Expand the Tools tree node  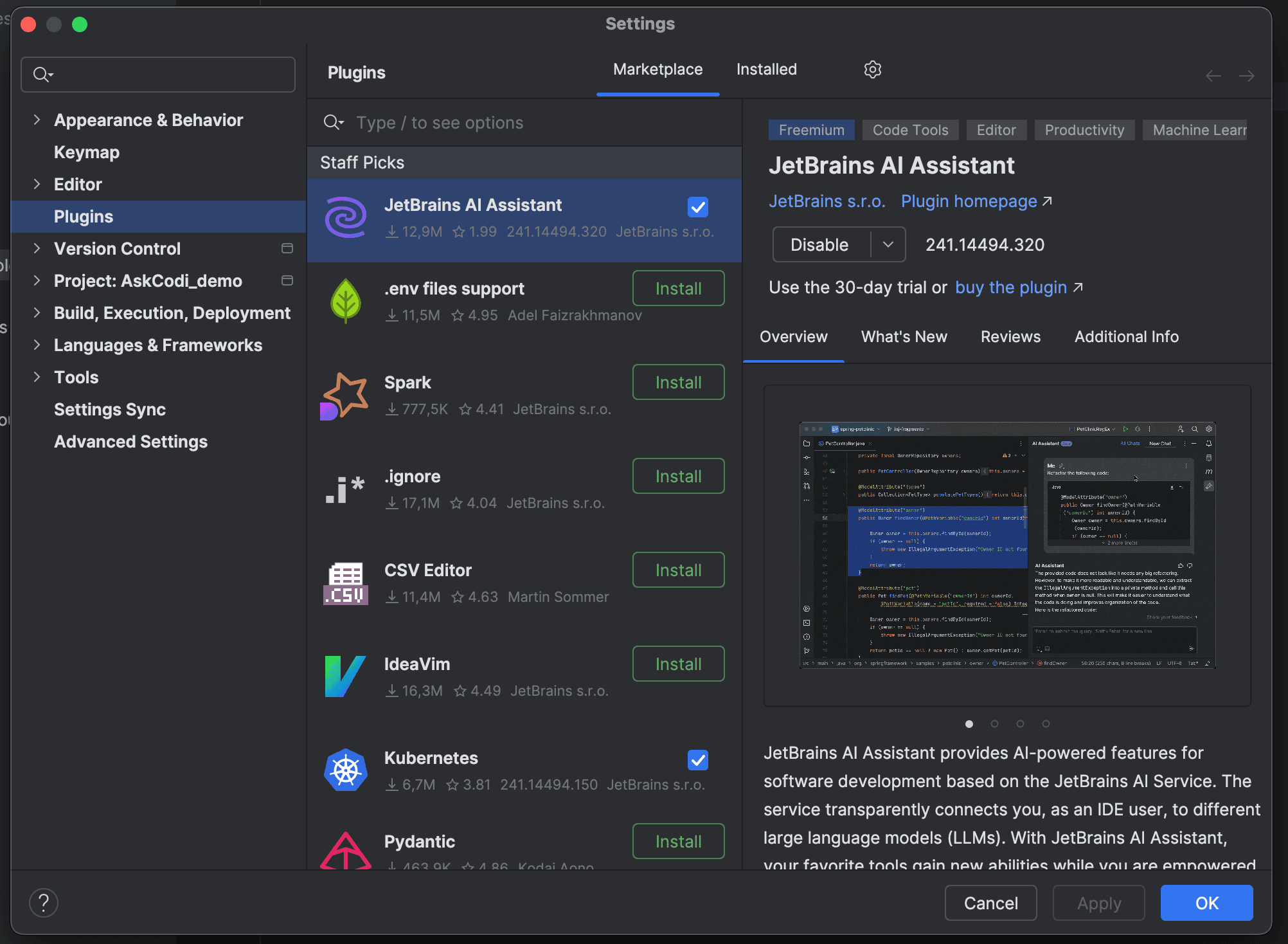37,377
